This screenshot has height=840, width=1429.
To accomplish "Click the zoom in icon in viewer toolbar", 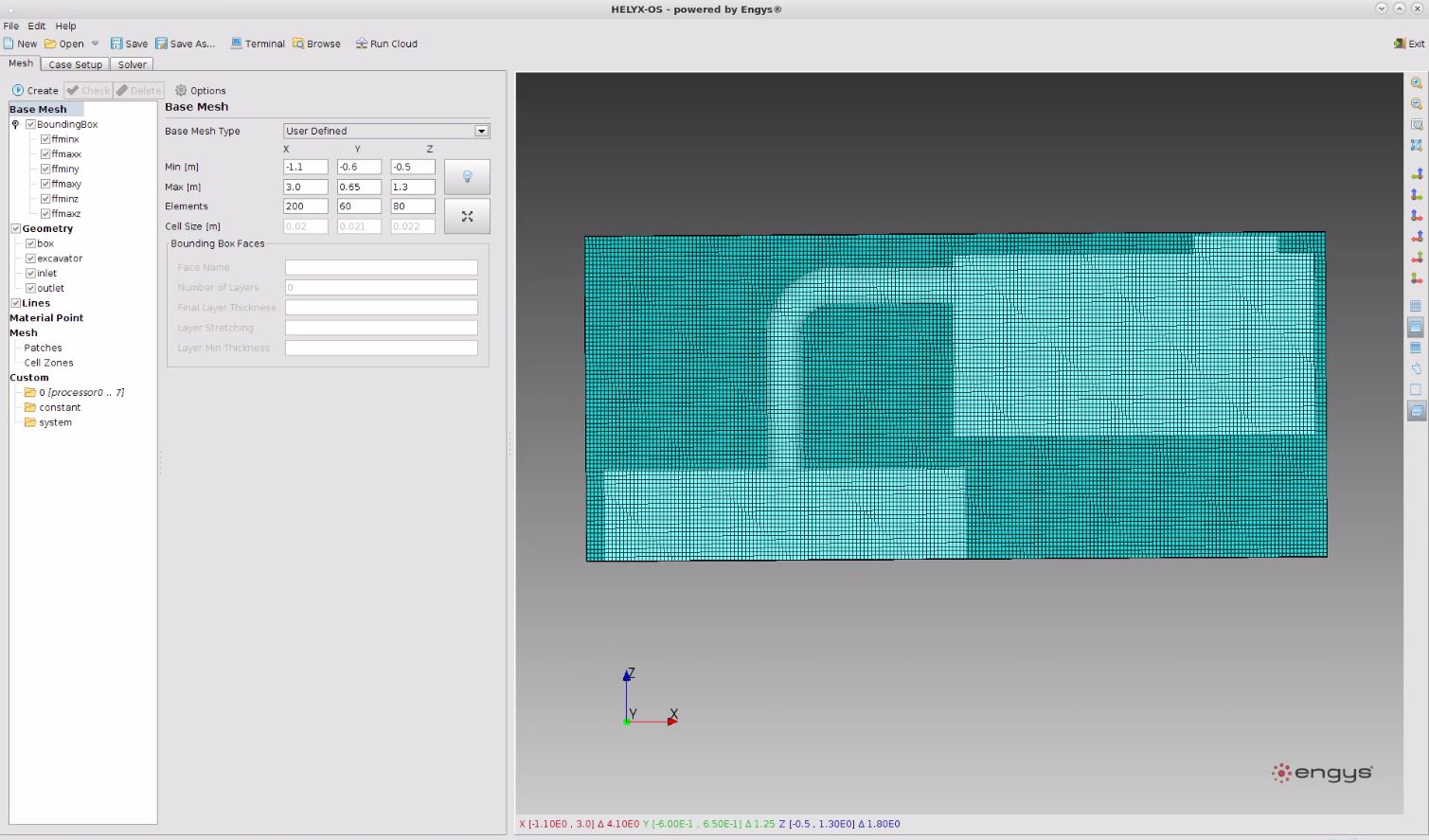I will 1417,83.
